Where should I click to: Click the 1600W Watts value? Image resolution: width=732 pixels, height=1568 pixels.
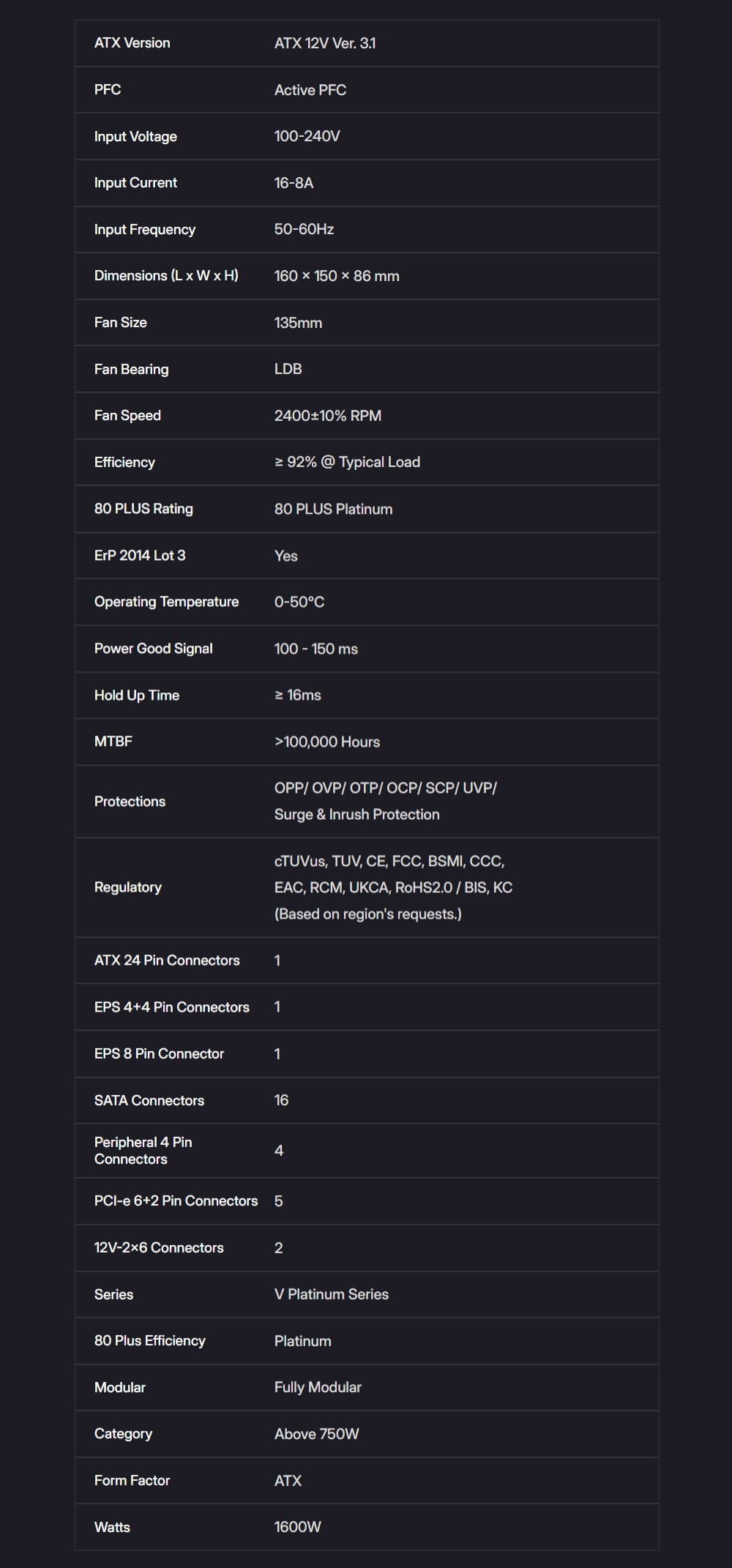coord(297,1527)
